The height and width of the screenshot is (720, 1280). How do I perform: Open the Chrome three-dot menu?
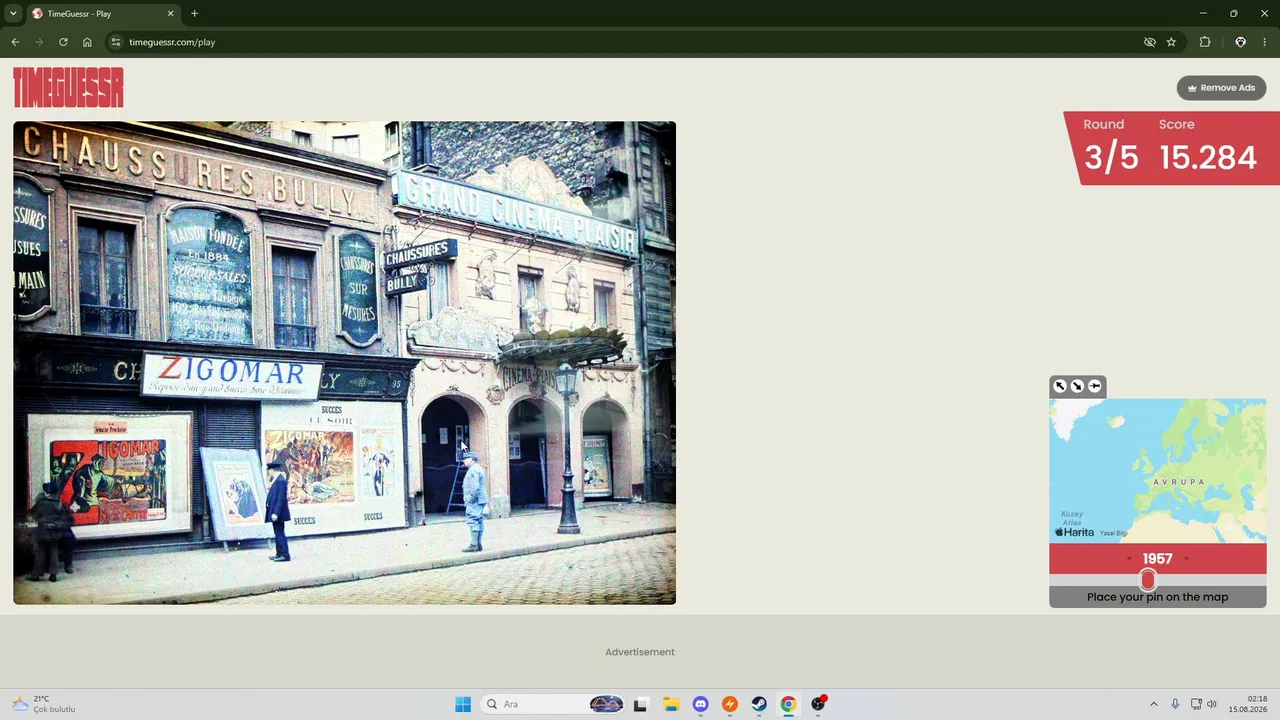tap(1265, 42)
